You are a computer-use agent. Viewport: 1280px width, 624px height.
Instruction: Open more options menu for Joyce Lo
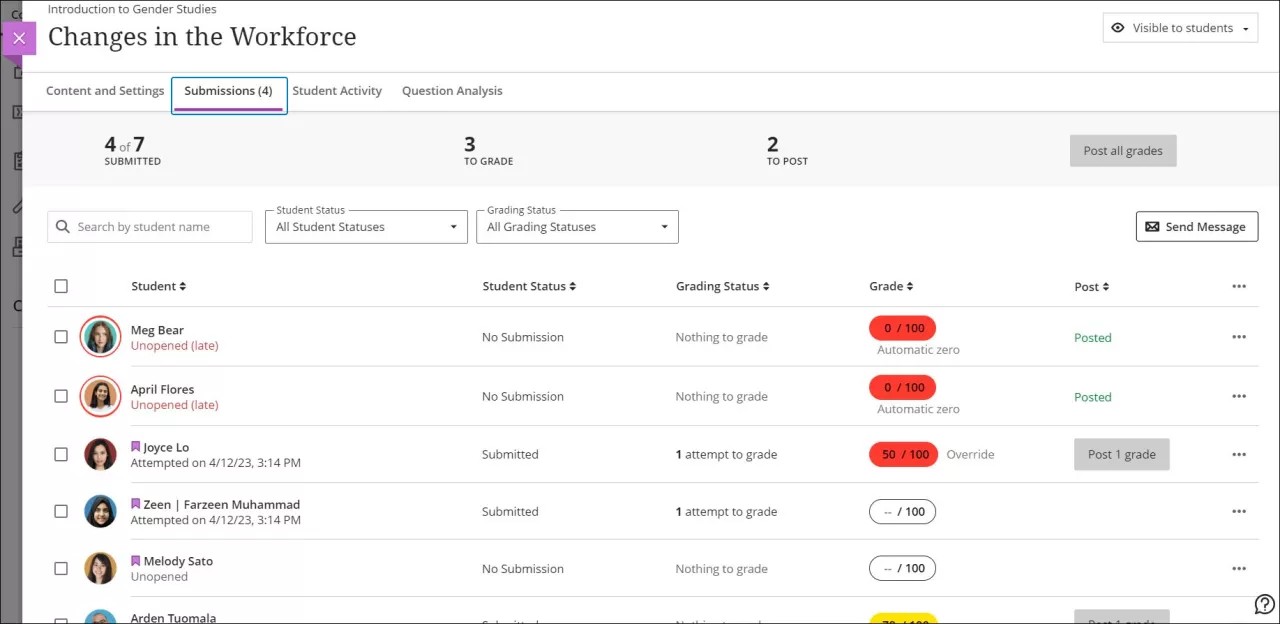[x=1239, y=454]
